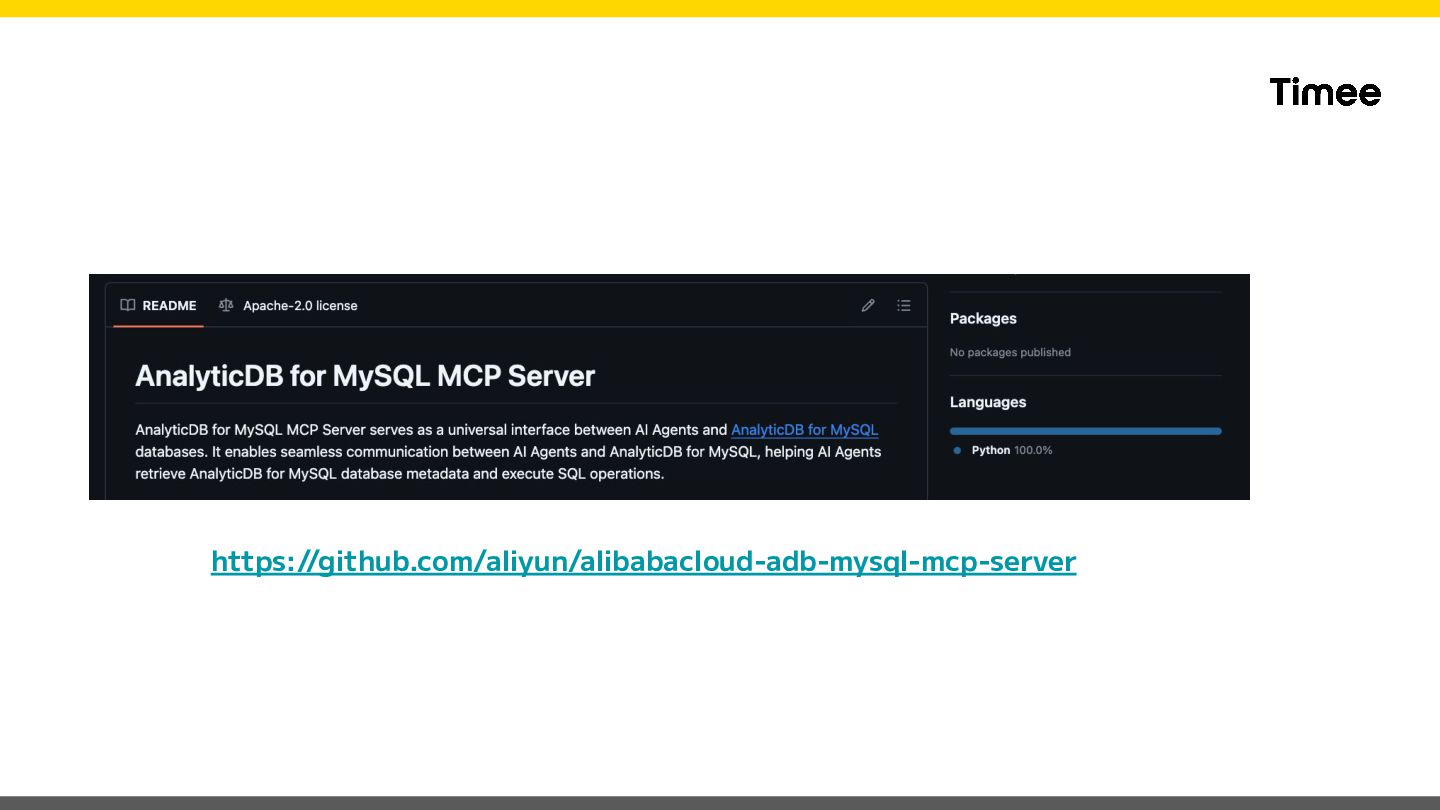Image resolution: width=1440 pixels, height=810 pixels.
Task: Open the Apache-2.0 license tab
Action: click(x=288, y=306)
